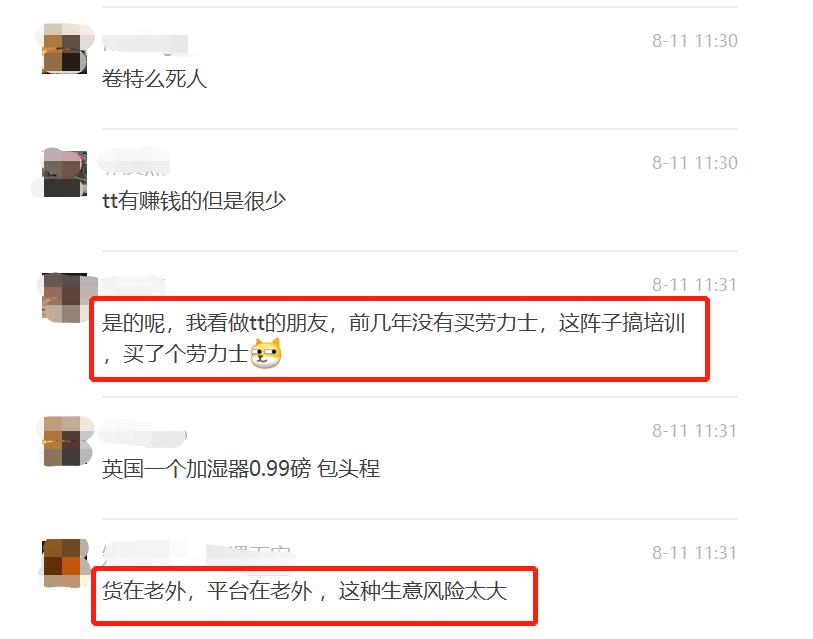The width and height of the screenshot is (813, 639).
Task: Open avatar beside 英国一个加湿器 message
Action: pyautogui.click(x=64, y=441)
